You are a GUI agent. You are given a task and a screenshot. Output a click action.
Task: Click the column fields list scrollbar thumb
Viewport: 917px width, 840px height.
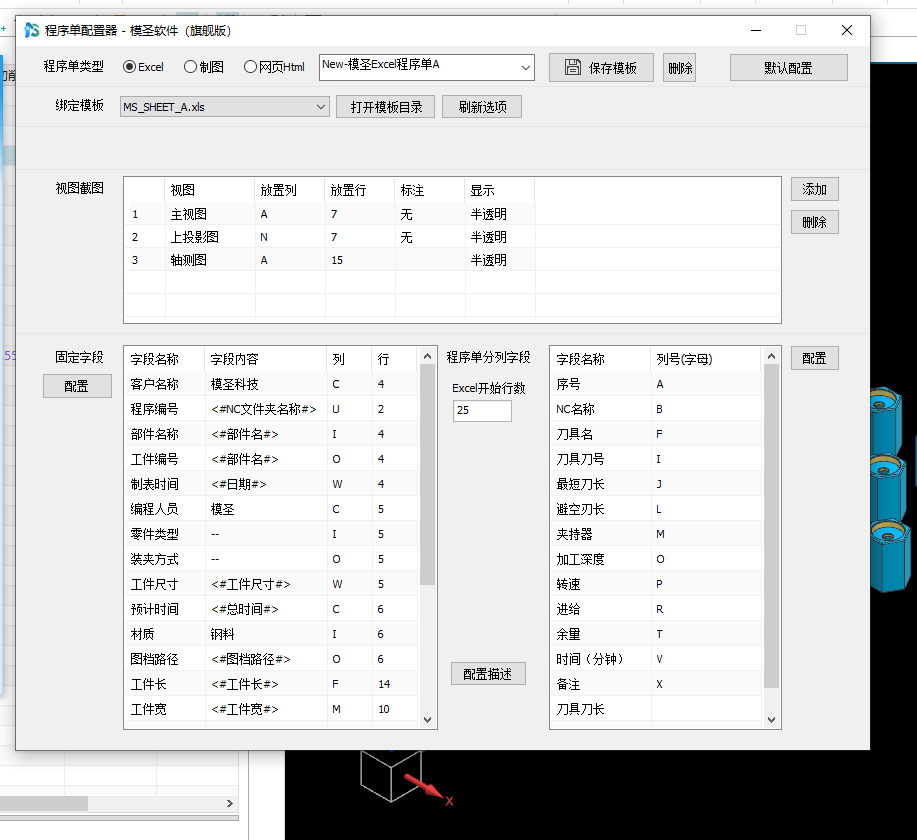pyautogui.click(x=771, y=526)
